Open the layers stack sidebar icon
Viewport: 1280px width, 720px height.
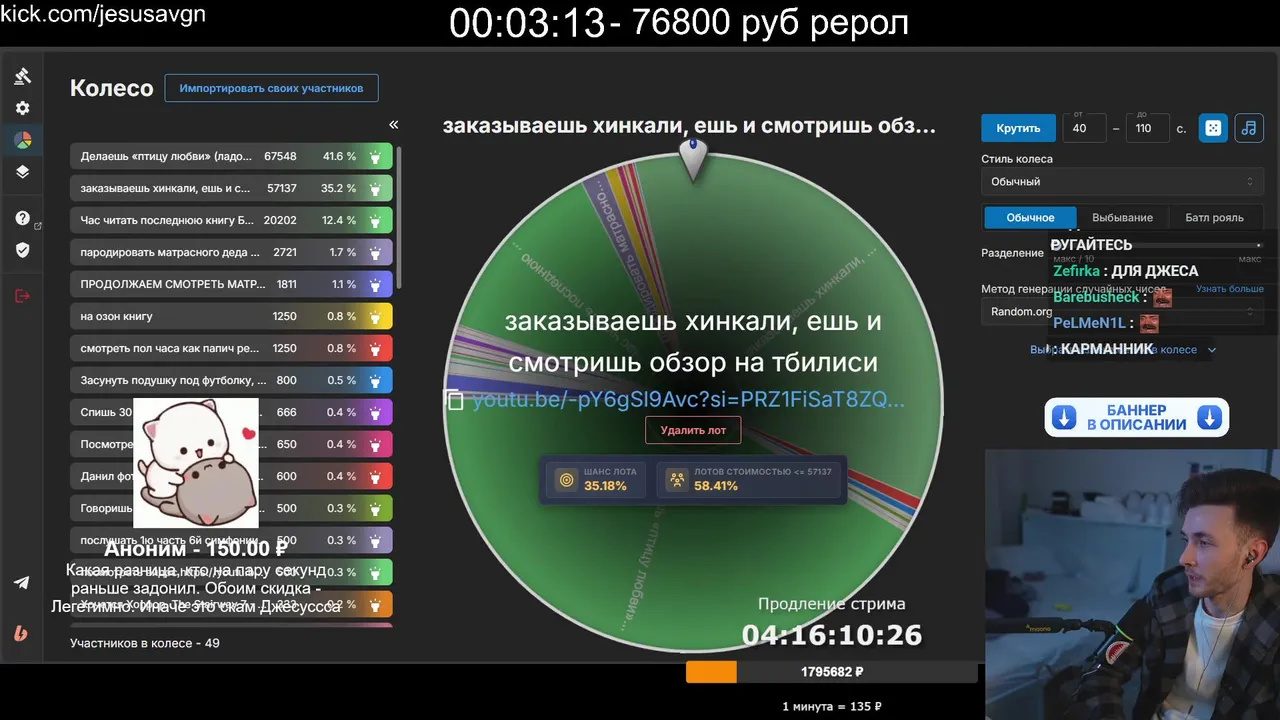[22, 172]
